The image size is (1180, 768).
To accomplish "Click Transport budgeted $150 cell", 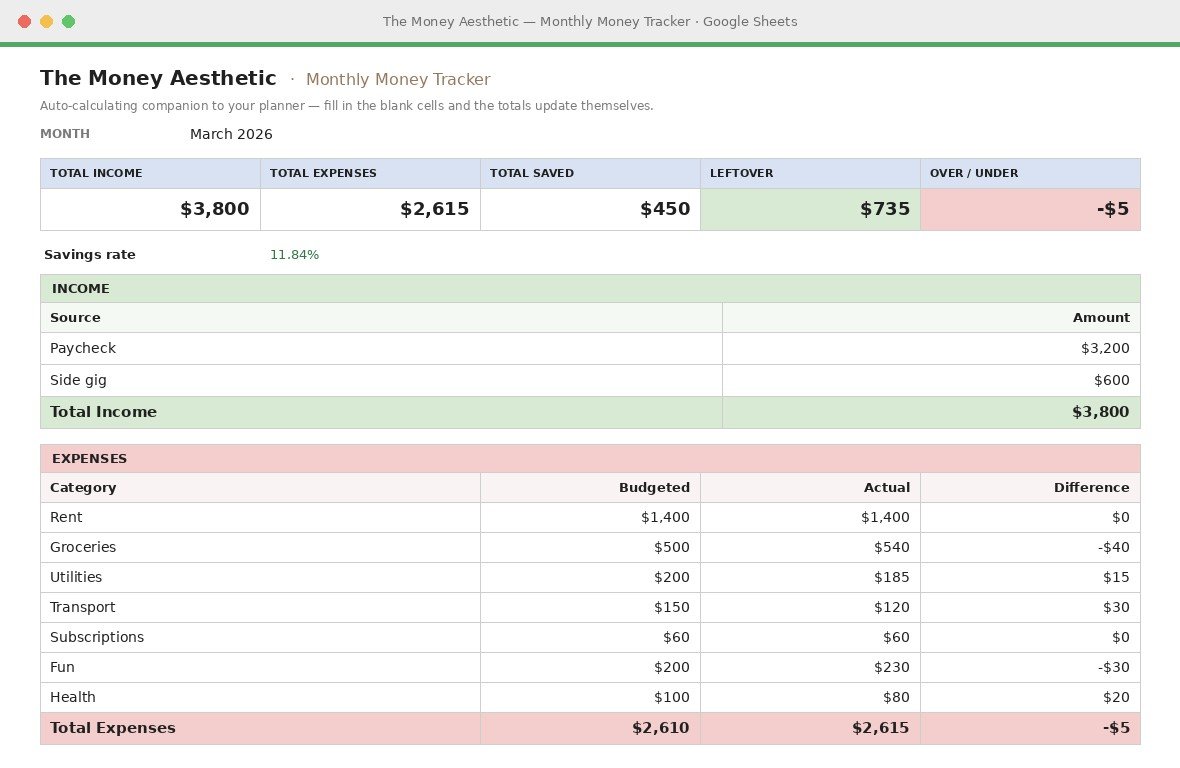I will pos(590,608).
